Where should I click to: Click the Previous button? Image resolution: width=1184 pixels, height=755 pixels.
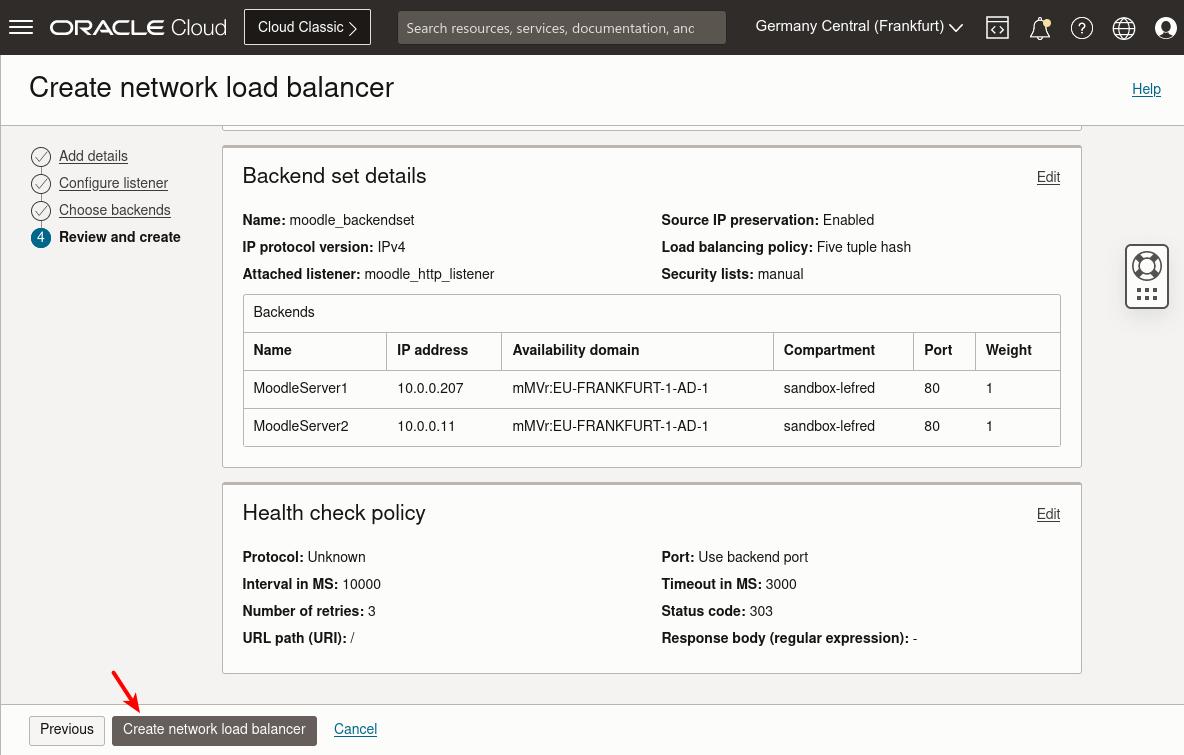tap(66, 730)
